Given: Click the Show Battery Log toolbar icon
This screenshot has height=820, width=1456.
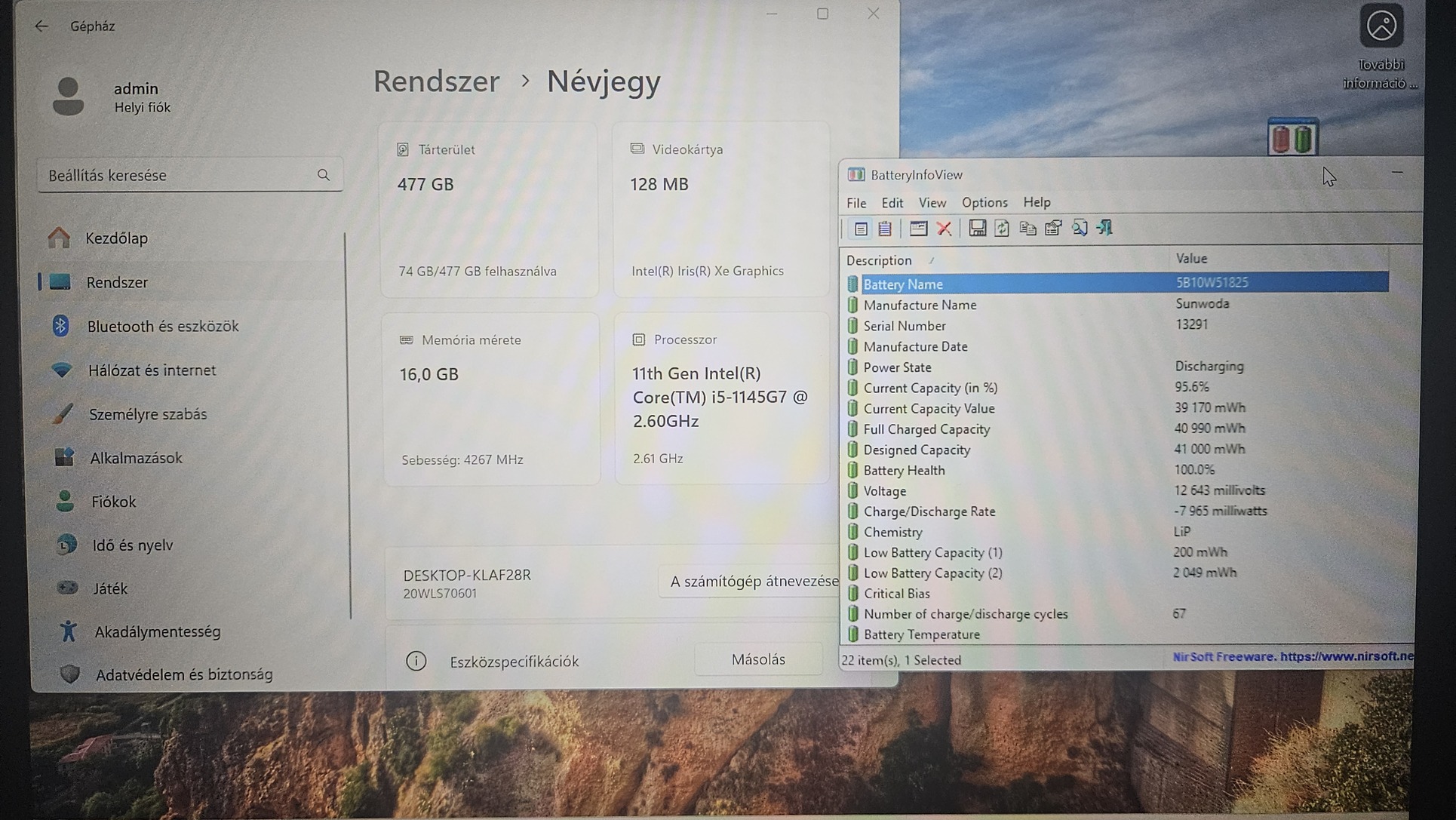Looking at the screenshot, I should click(x=885, y=229).
